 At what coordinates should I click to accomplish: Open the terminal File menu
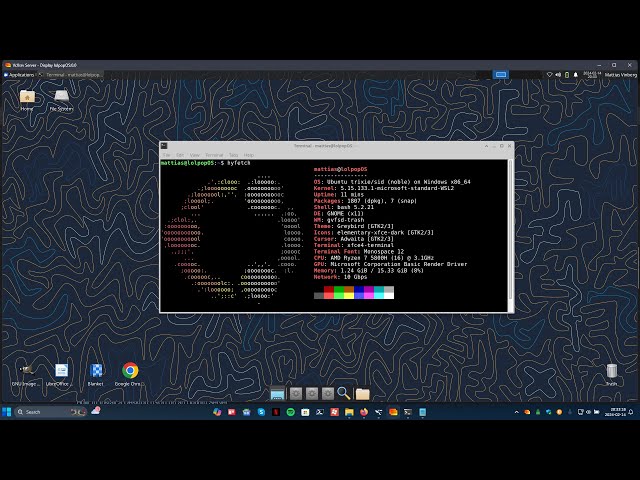167,155
